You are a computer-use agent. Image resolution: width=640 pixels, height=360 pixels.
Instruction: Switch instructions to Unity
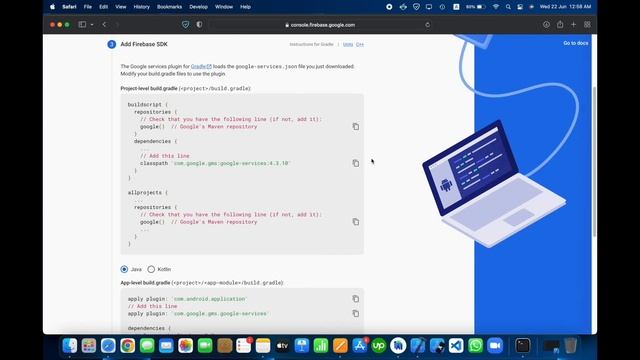[x=348, y=44]
